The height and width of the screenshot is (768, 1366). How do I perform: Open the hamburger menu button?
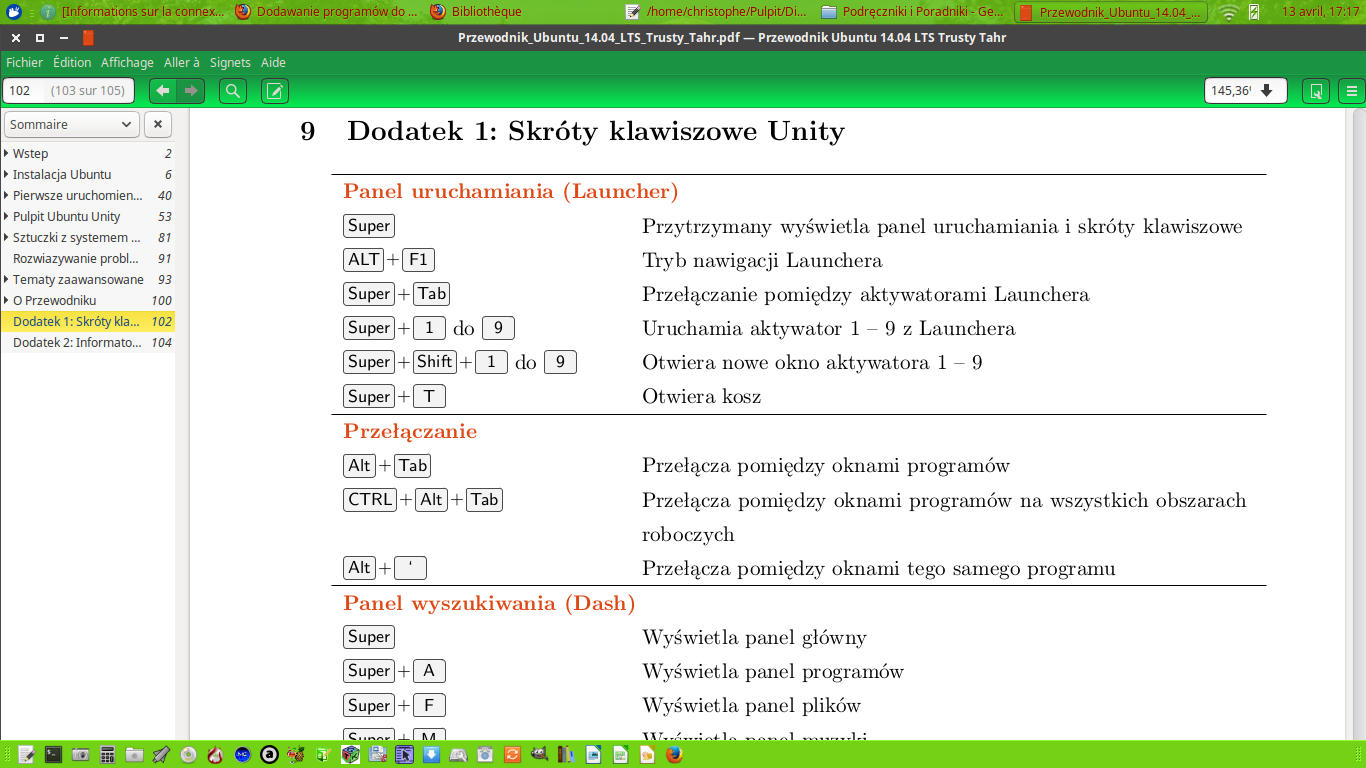click(x=1352, y=91)
